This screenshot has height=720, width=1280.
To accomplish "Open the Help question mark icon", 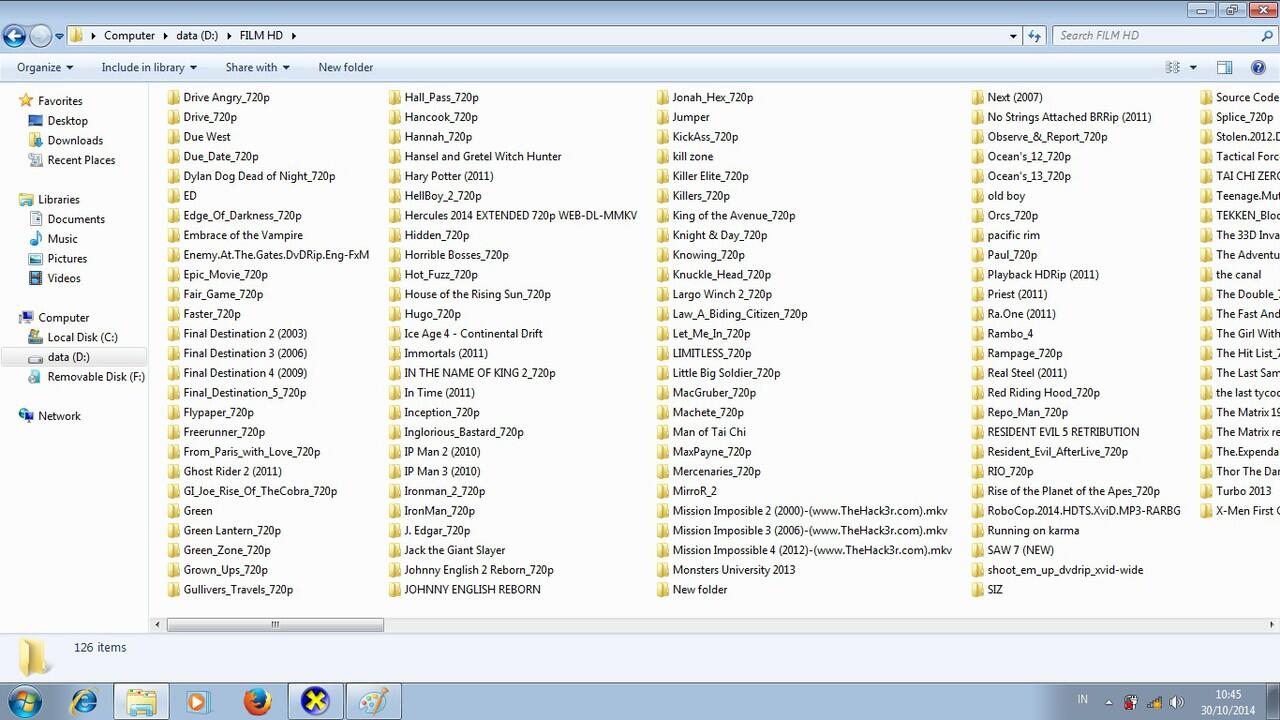I will (x=1258, y=68).
